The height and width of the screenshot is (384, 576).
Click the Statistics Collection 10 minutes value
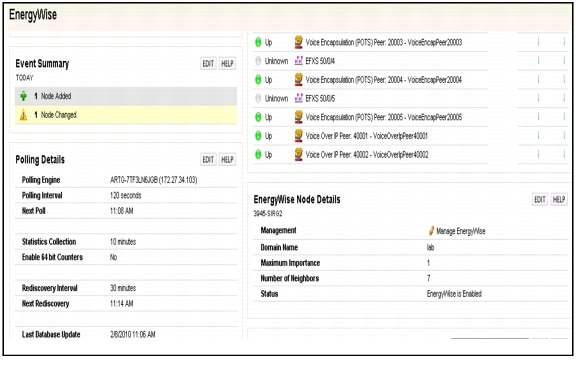123,242
